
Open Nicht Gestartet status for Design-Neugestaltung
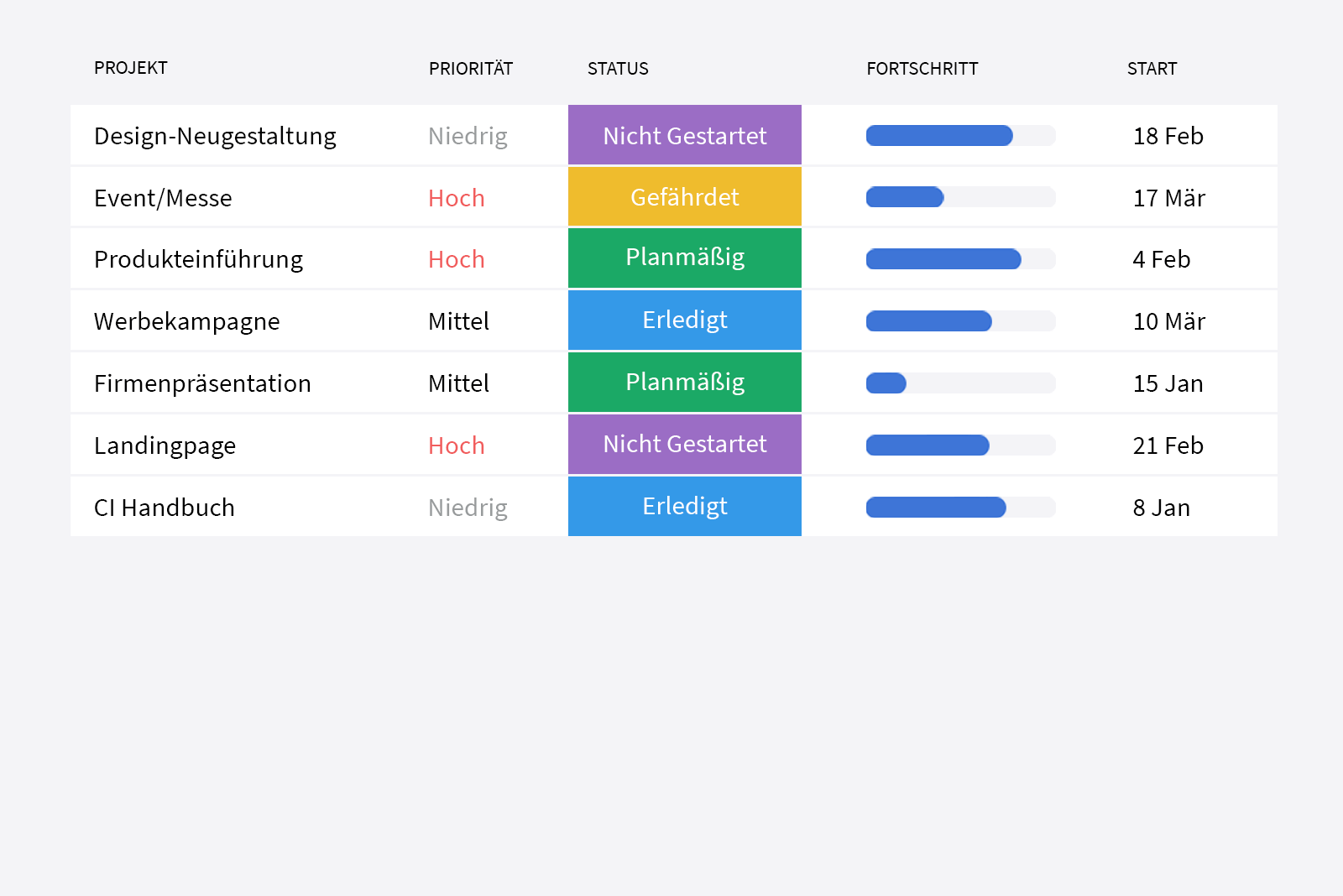coord(684,135)
